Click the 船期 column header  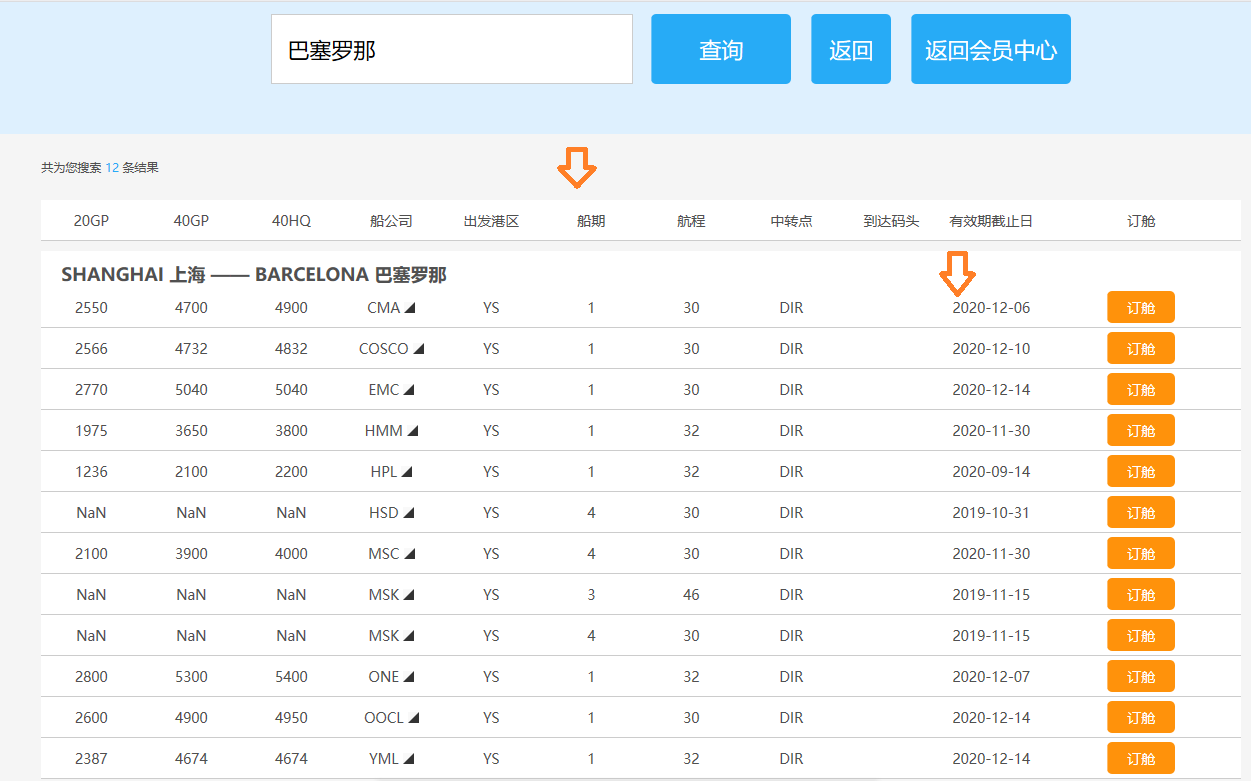tap(591, 221)
